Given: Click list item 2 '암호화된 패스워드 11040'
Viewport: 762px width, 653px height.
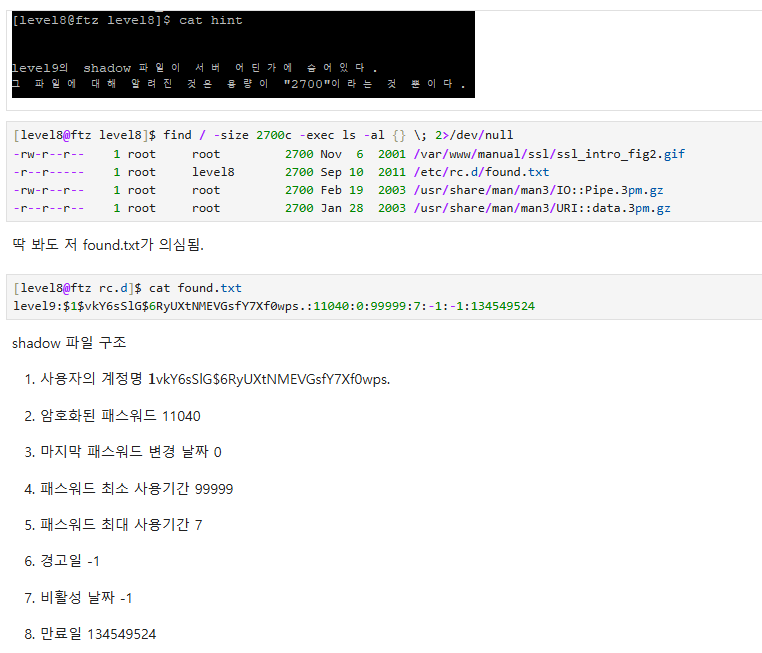Looking at the screenshot, I should (x=112, y=416).
